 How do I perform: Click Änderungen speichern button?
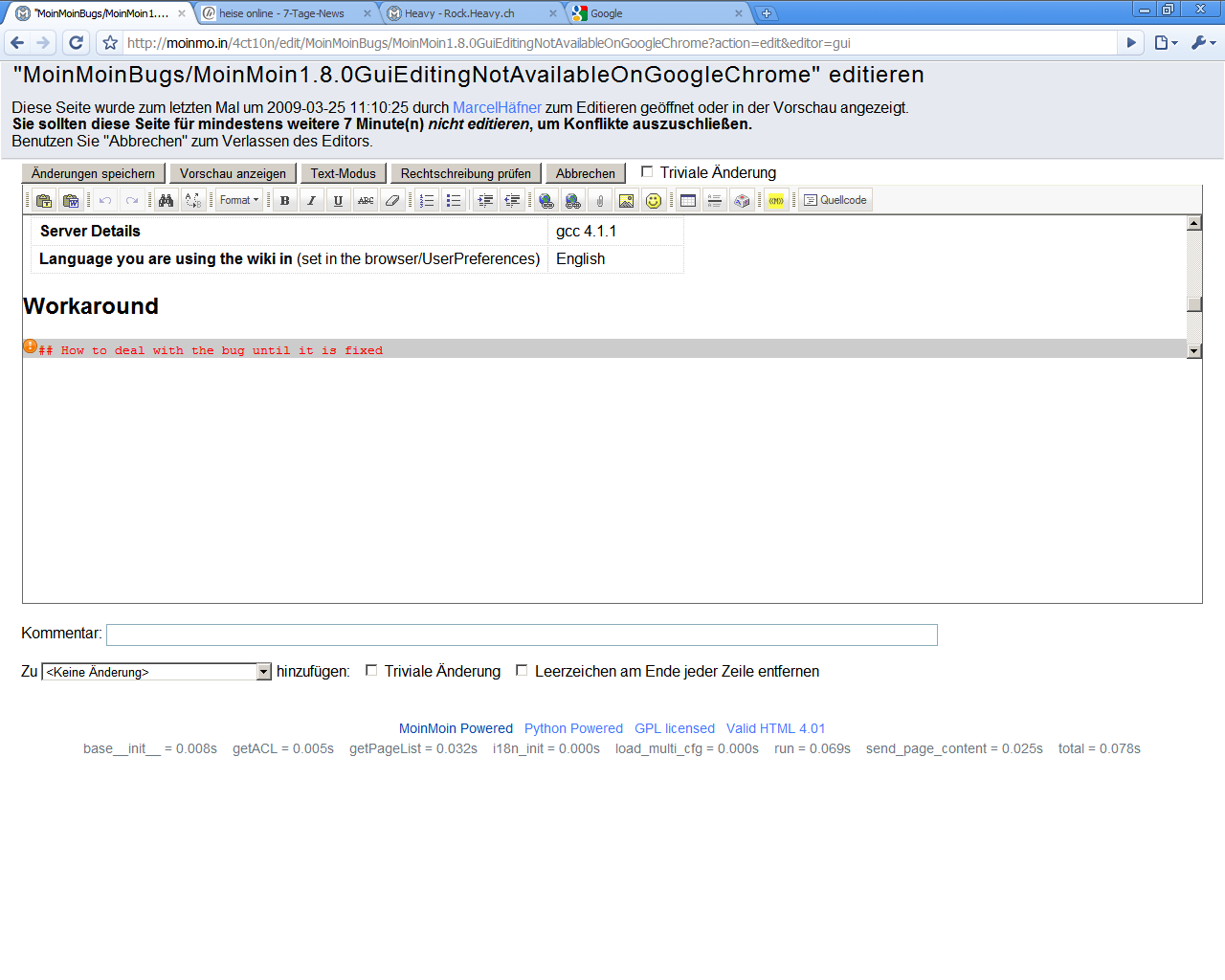pos(93,173)
